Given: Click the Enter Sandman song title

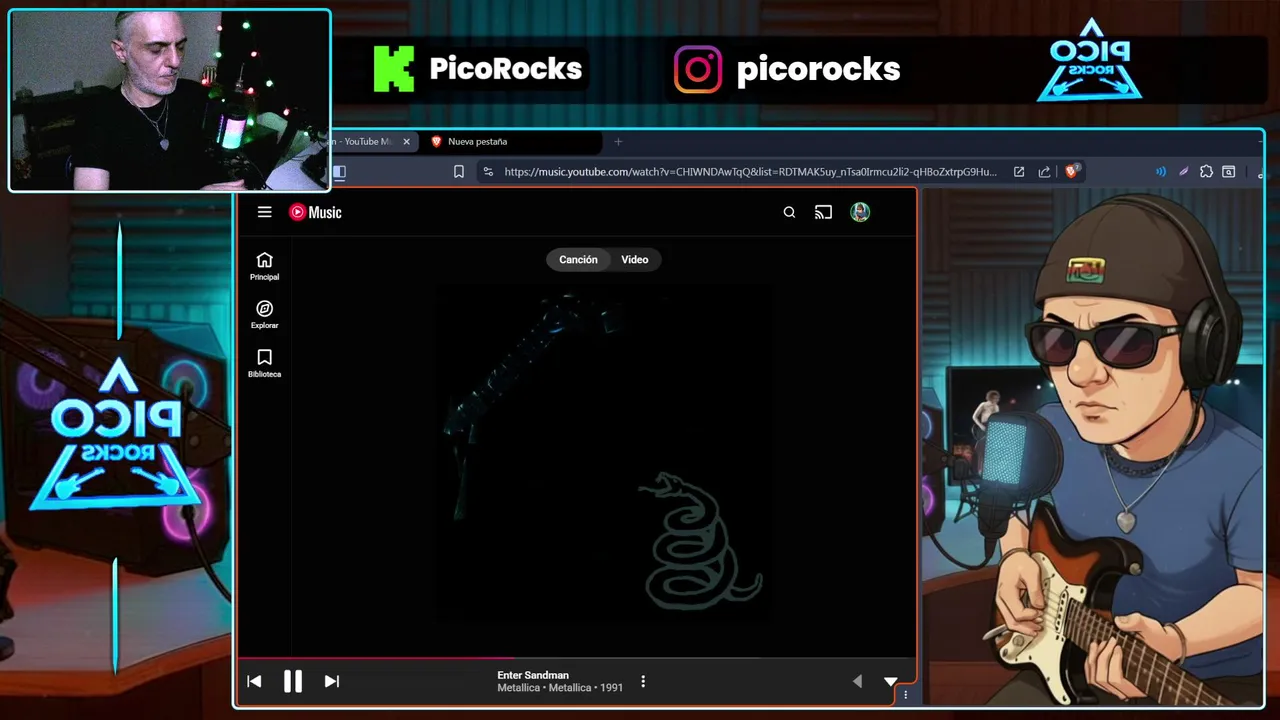Looking at the screenshot, I should [533, 675].
